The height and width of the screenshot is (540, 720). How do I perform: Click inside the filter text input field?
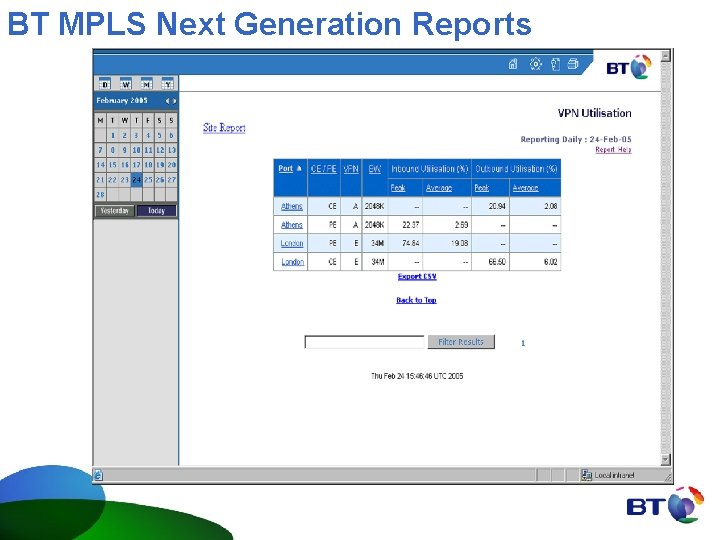(x=365, y=342)
